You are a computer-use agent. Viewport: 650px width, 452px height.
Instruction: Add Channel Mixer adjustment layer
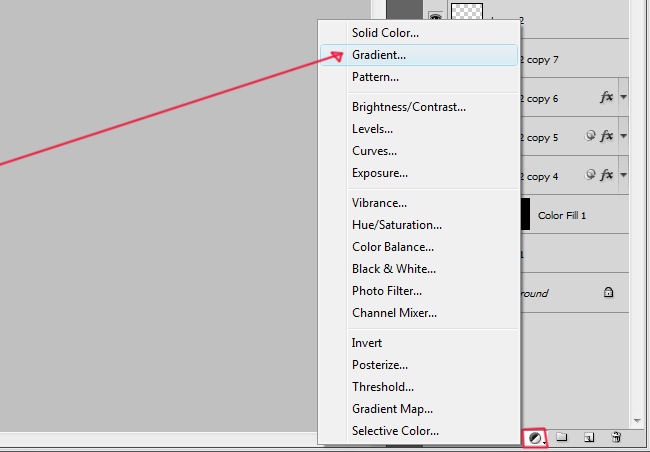click(x=419, y=313)
